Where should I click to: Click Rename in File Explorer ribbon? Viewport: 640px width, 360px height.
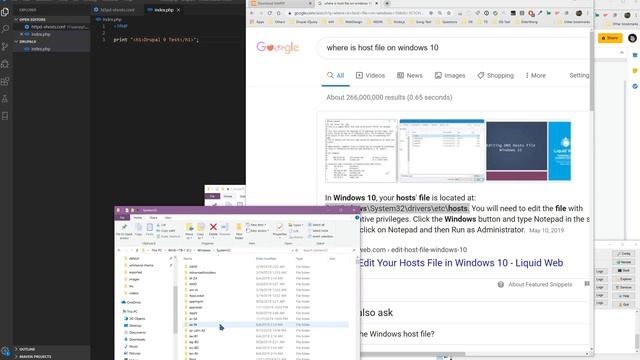coord(225,229)
